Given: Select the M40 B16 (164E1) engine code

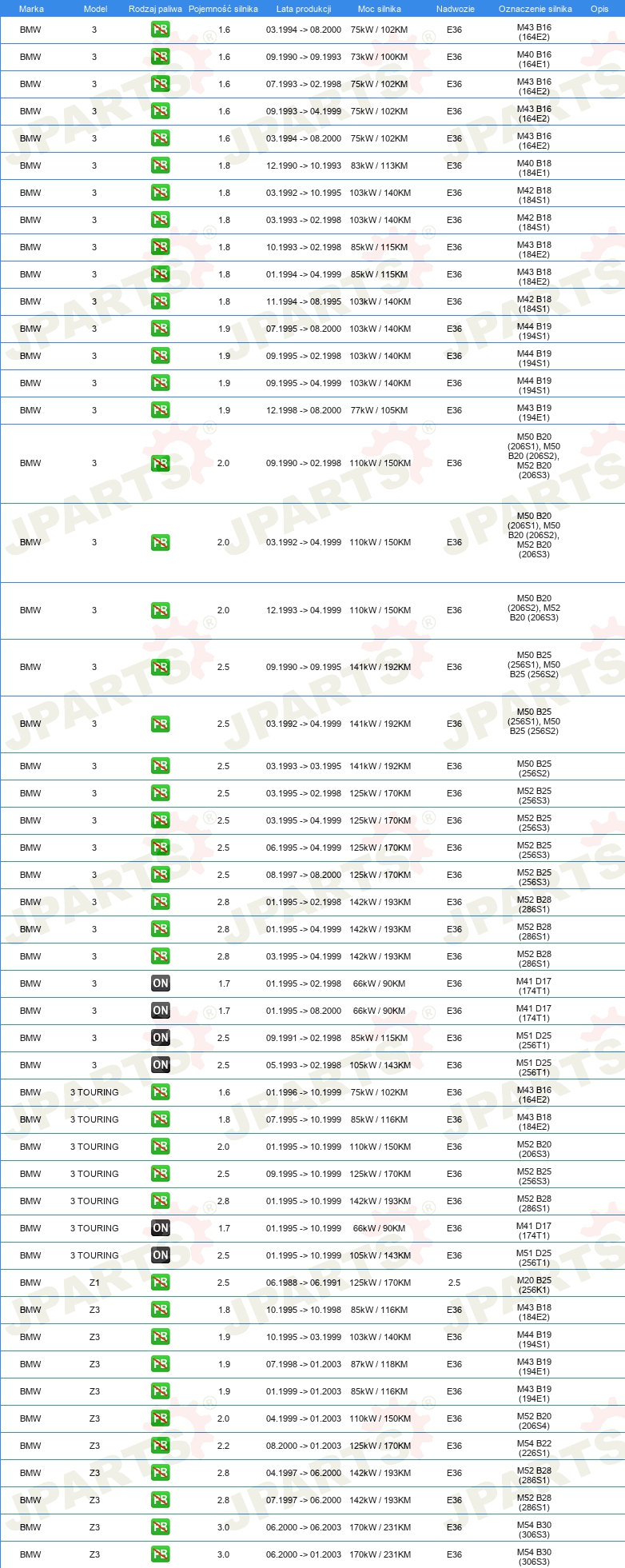Looking at the screenshot, I should point(534,59).
